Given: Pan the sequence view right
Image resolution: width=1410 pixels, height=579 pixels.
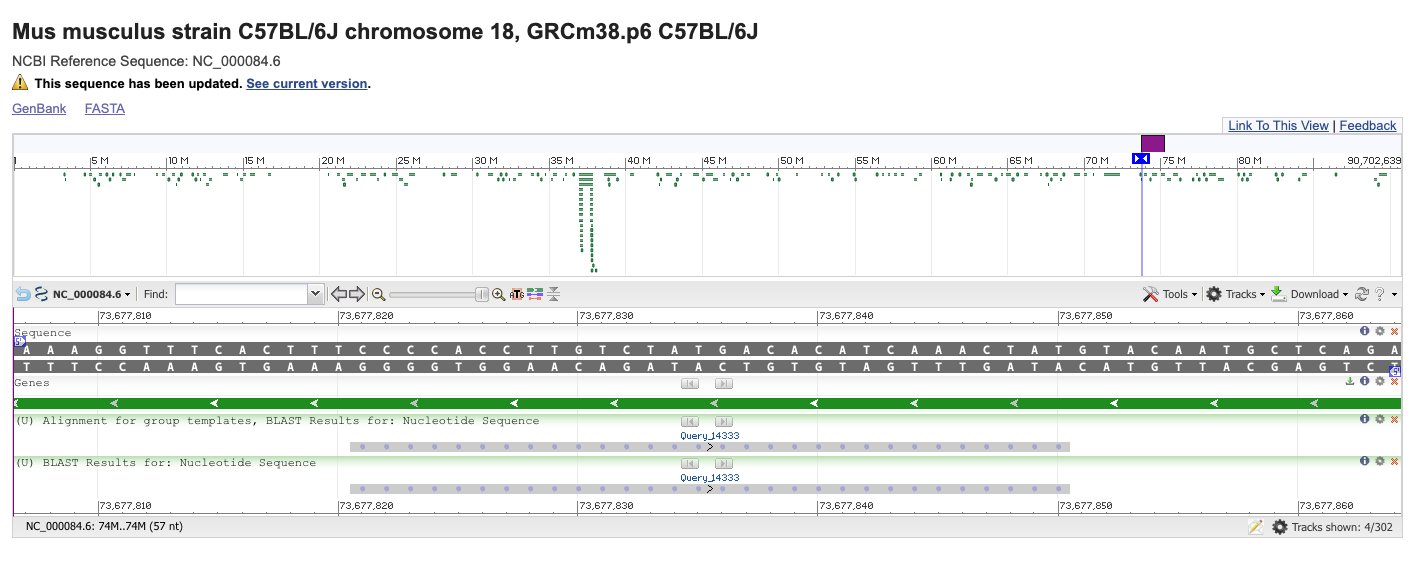Looking at the screenshot, I should point(356,294).
